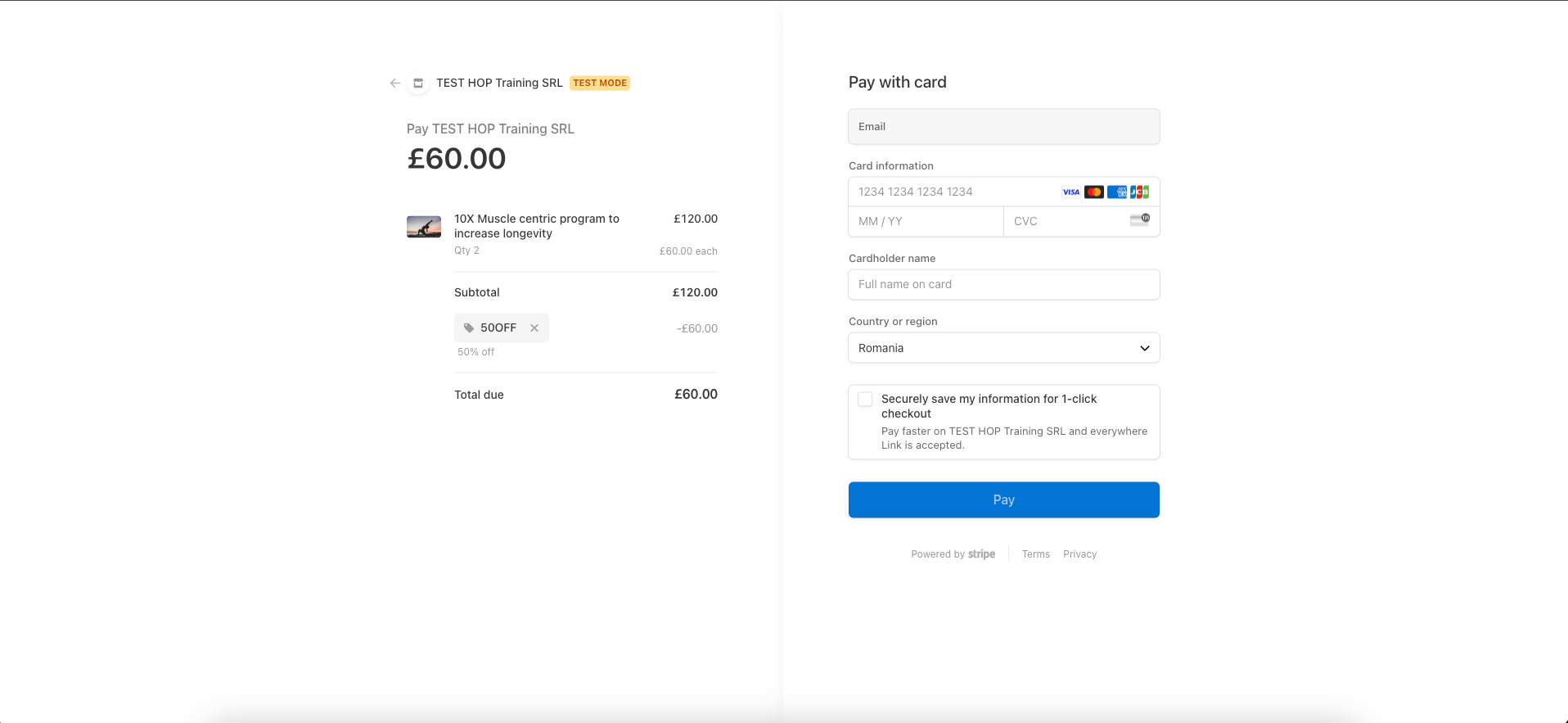This screenshot has width=1568, height=723.
Task: Click the Powered by Stripe link
Action: pyautogui.click(x=953, y=554)
